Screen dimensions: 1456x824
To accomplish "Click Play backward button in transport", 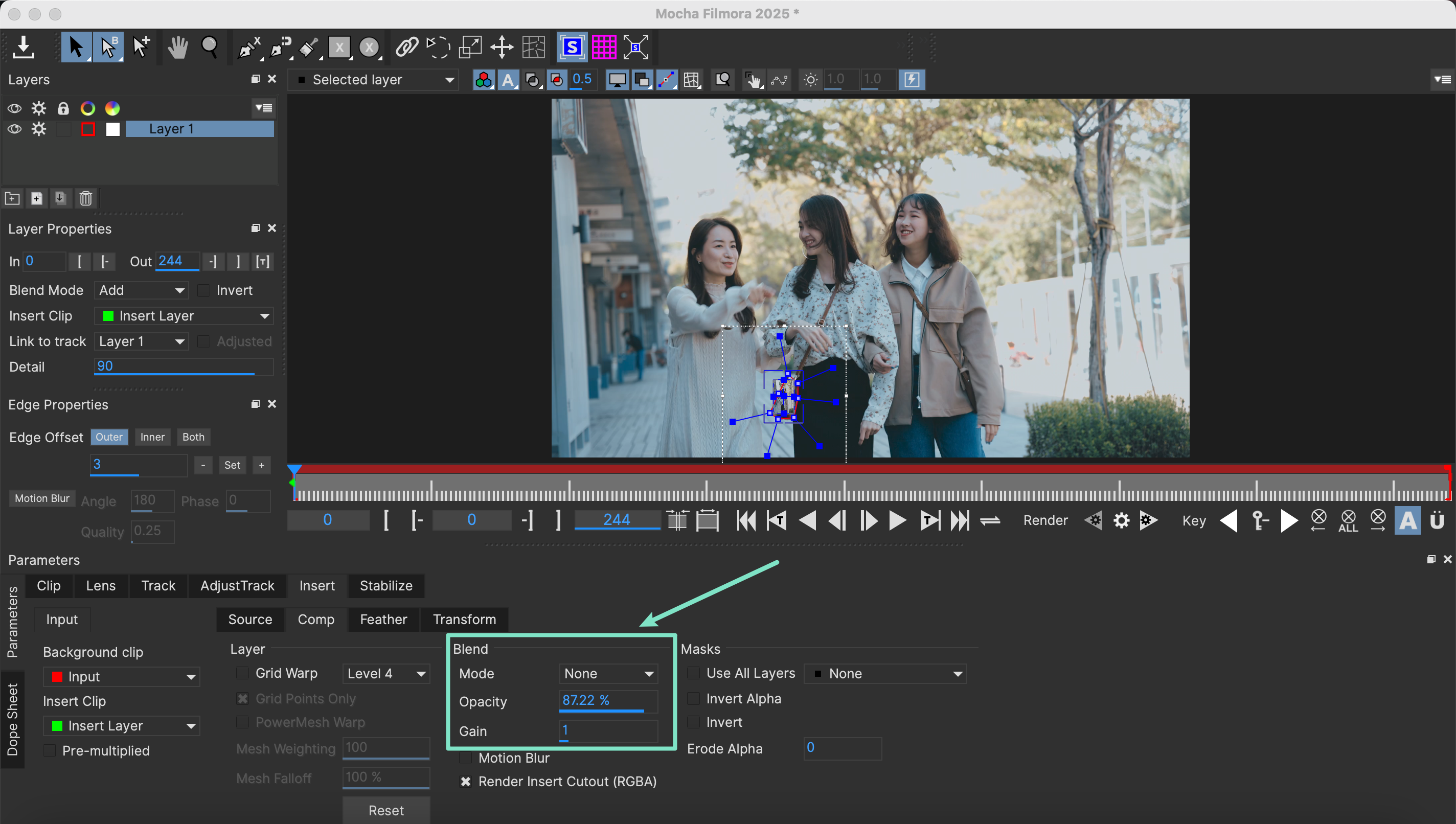I will tap(808, 520).
